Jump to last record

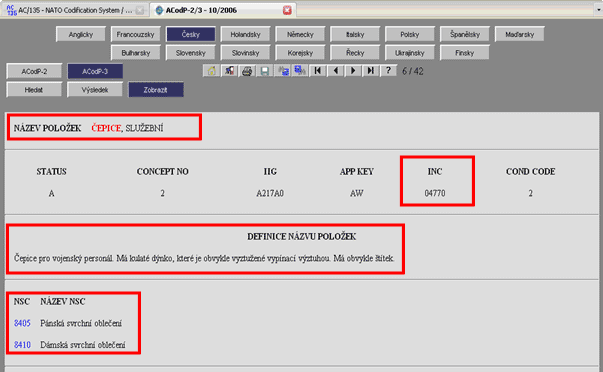pyautogui.click(x=371, y=71)
